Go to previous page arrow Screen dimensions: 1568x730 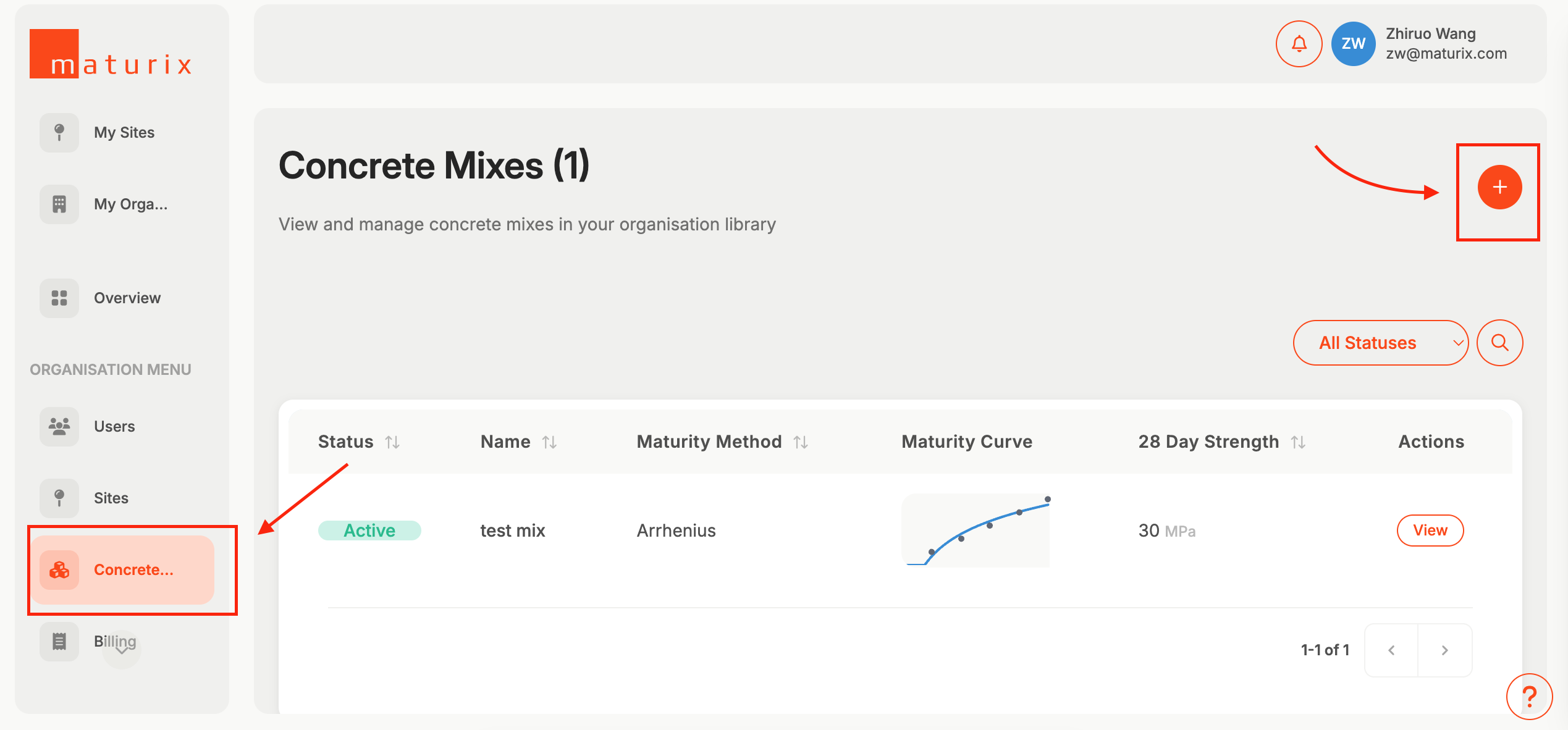1391,650
